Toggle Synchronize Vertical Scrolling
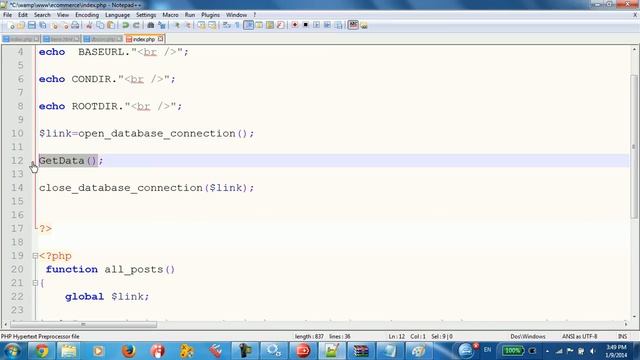 (202, 25)
